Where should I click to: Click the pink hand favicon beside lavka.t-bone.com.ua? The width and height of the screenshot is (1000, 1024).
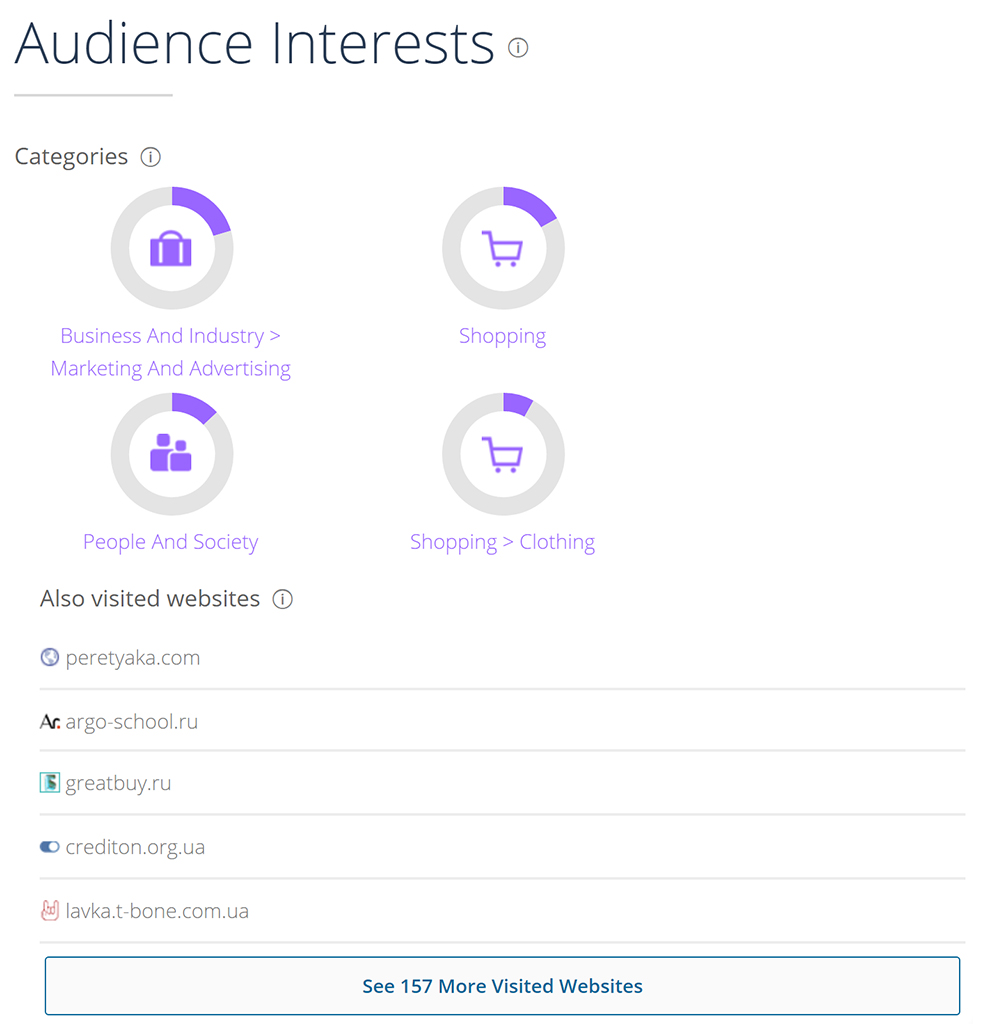(x=49, y=910)
